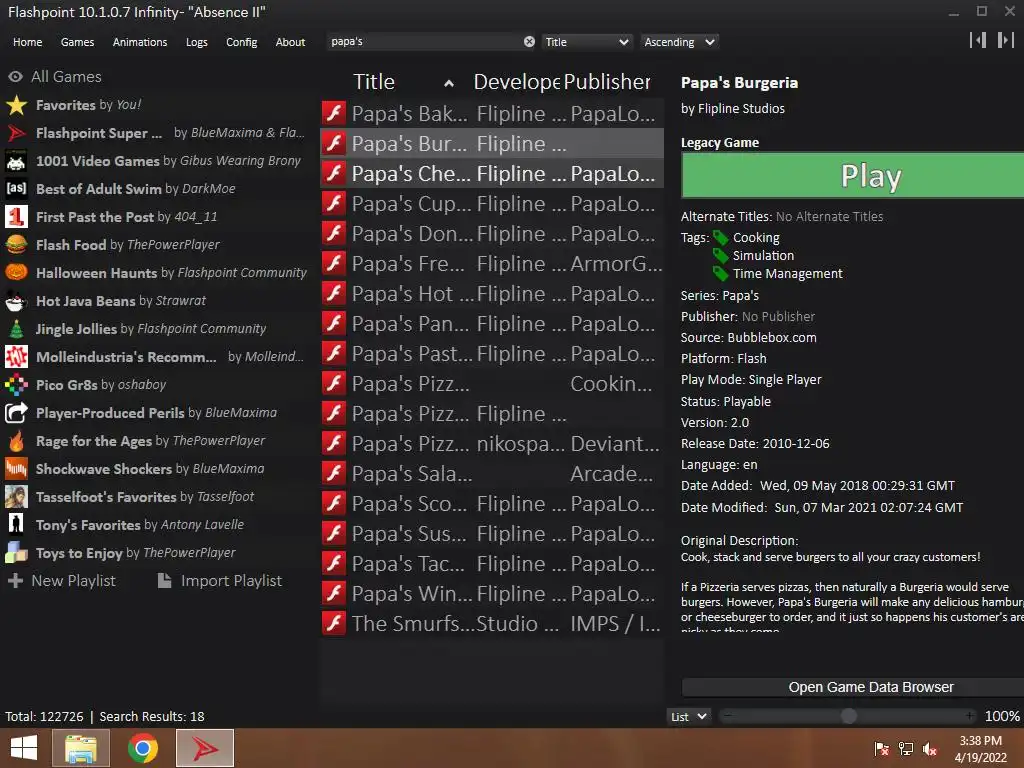Sort by the Title column header

374,82
